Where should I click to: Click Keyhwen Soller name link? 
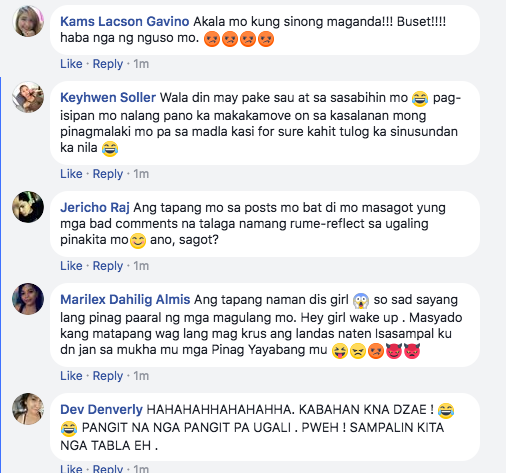[108, 98]
